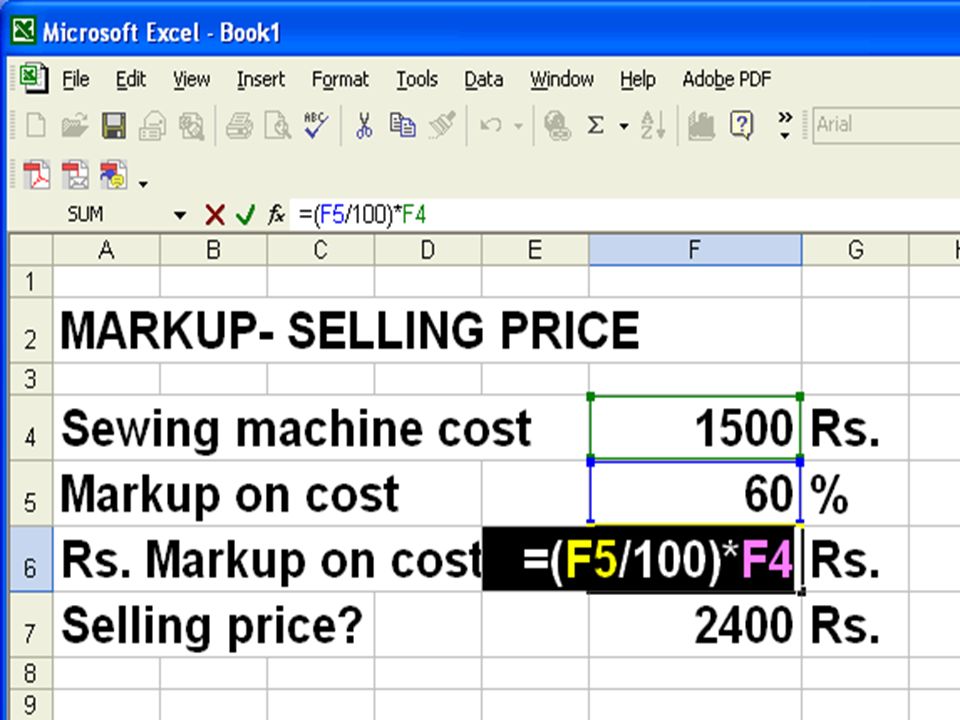The image size is (960, 720).
Task: Click Convert to PDF and Email icon
Action: coord(75,175)
